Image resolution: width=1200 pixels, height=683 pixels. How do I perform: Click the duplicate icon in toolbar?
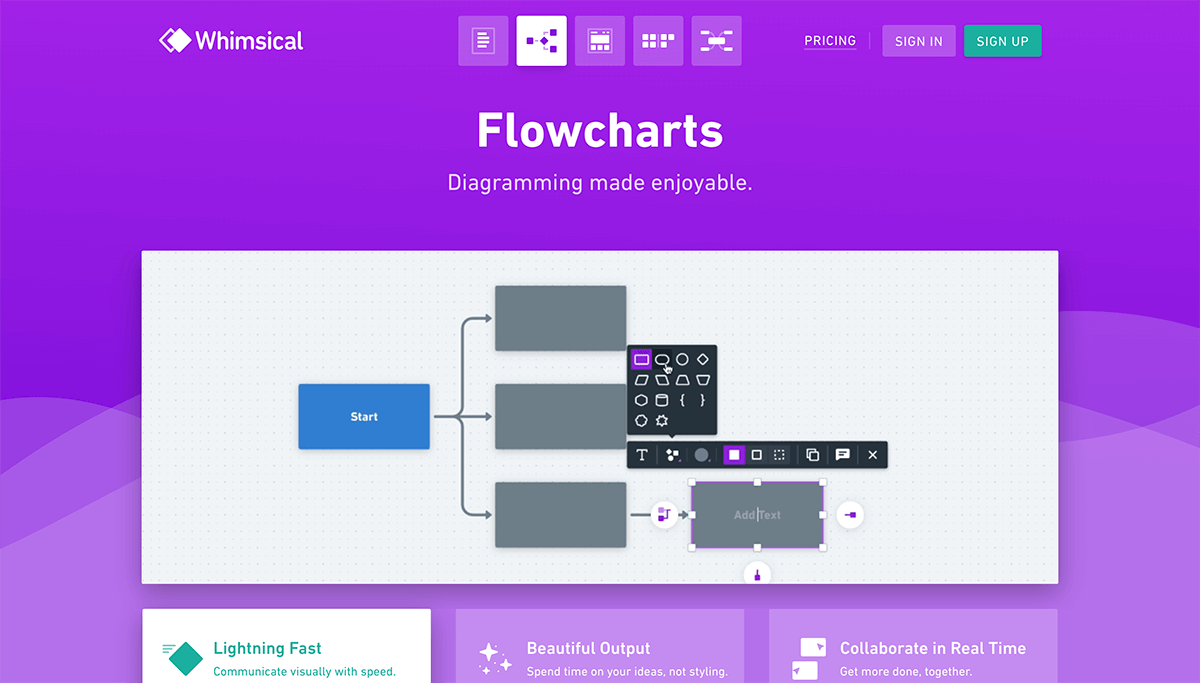pos(812,455)
